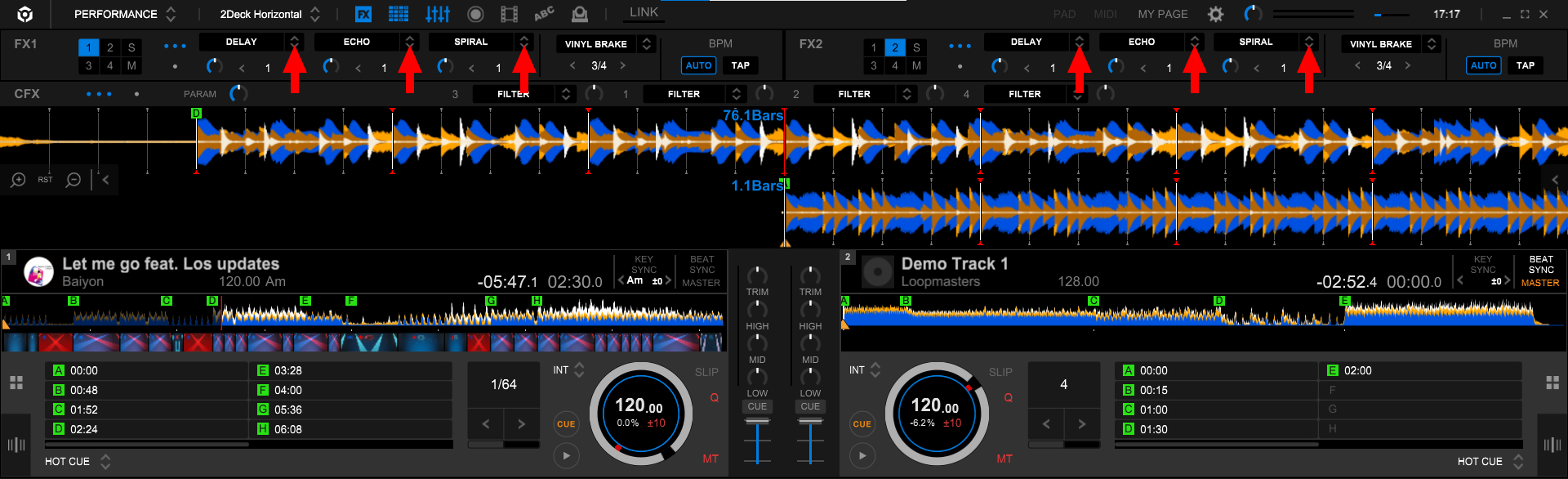Click the deck 1 channel volume fader
Image resolution: width=1568 pixels, height=479 pixels.
tap(757, 423)
